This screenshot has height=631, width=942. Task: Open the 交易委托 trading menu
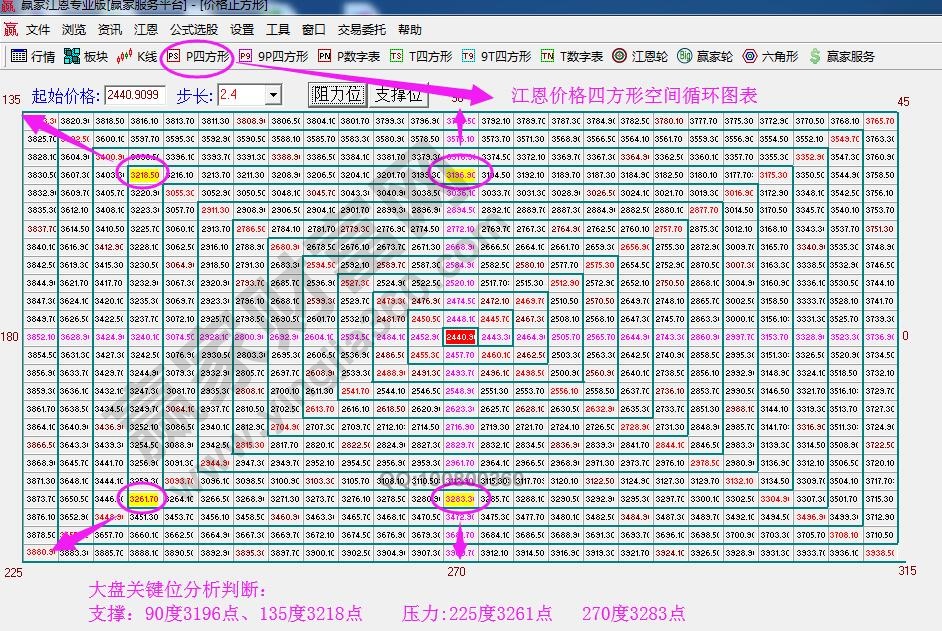point(361,29)
